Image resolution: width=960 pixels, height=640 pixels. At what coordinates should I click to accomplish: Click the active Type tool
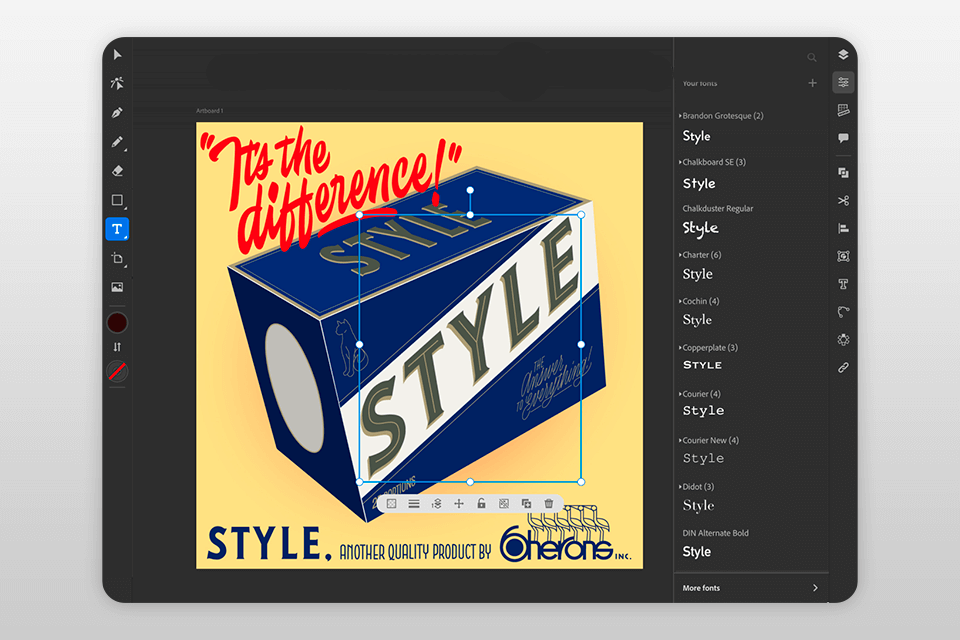(117, 229)
